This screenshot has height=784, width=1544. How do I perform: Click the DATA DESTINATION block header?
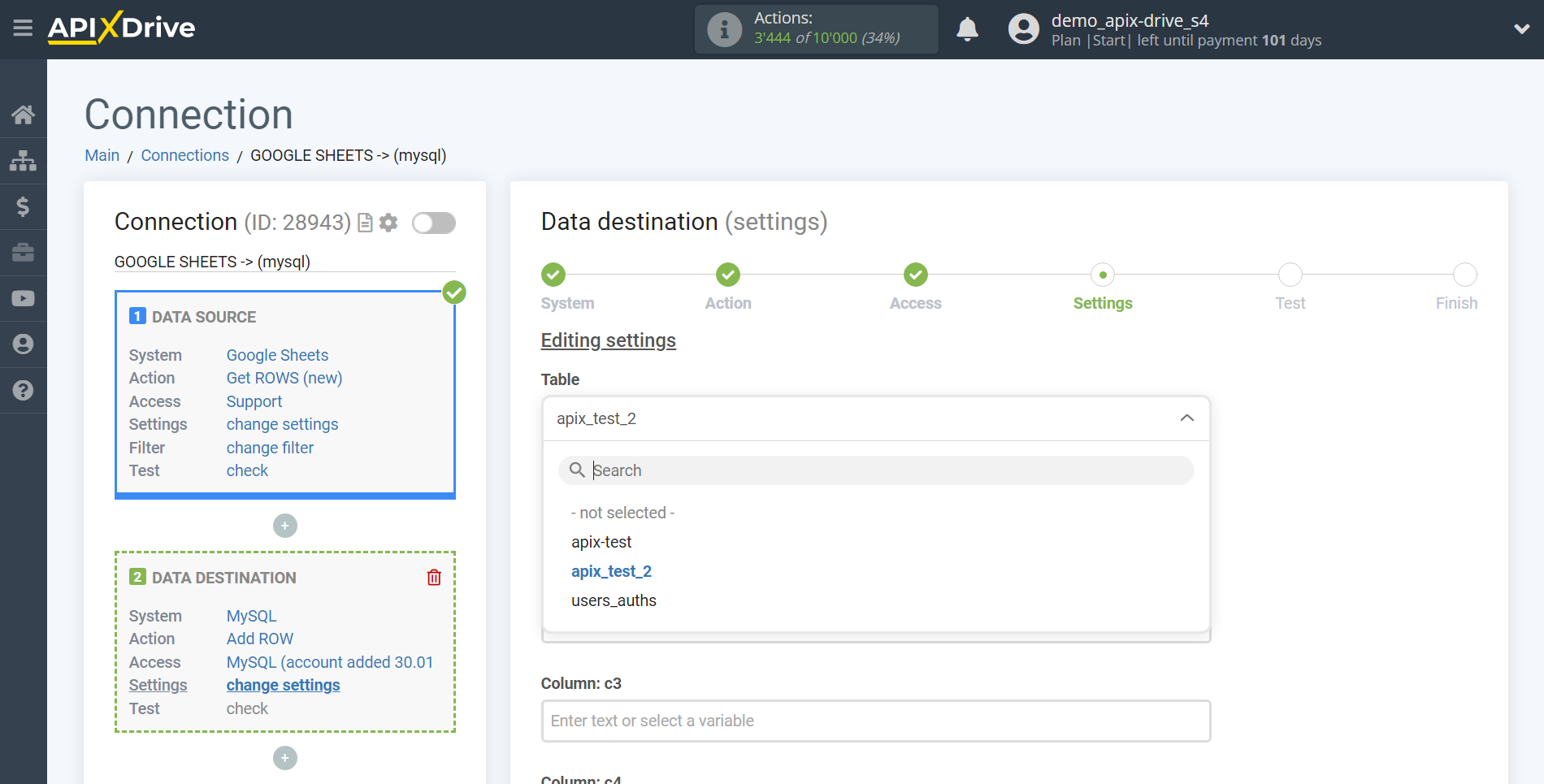[x=223, y=578]
